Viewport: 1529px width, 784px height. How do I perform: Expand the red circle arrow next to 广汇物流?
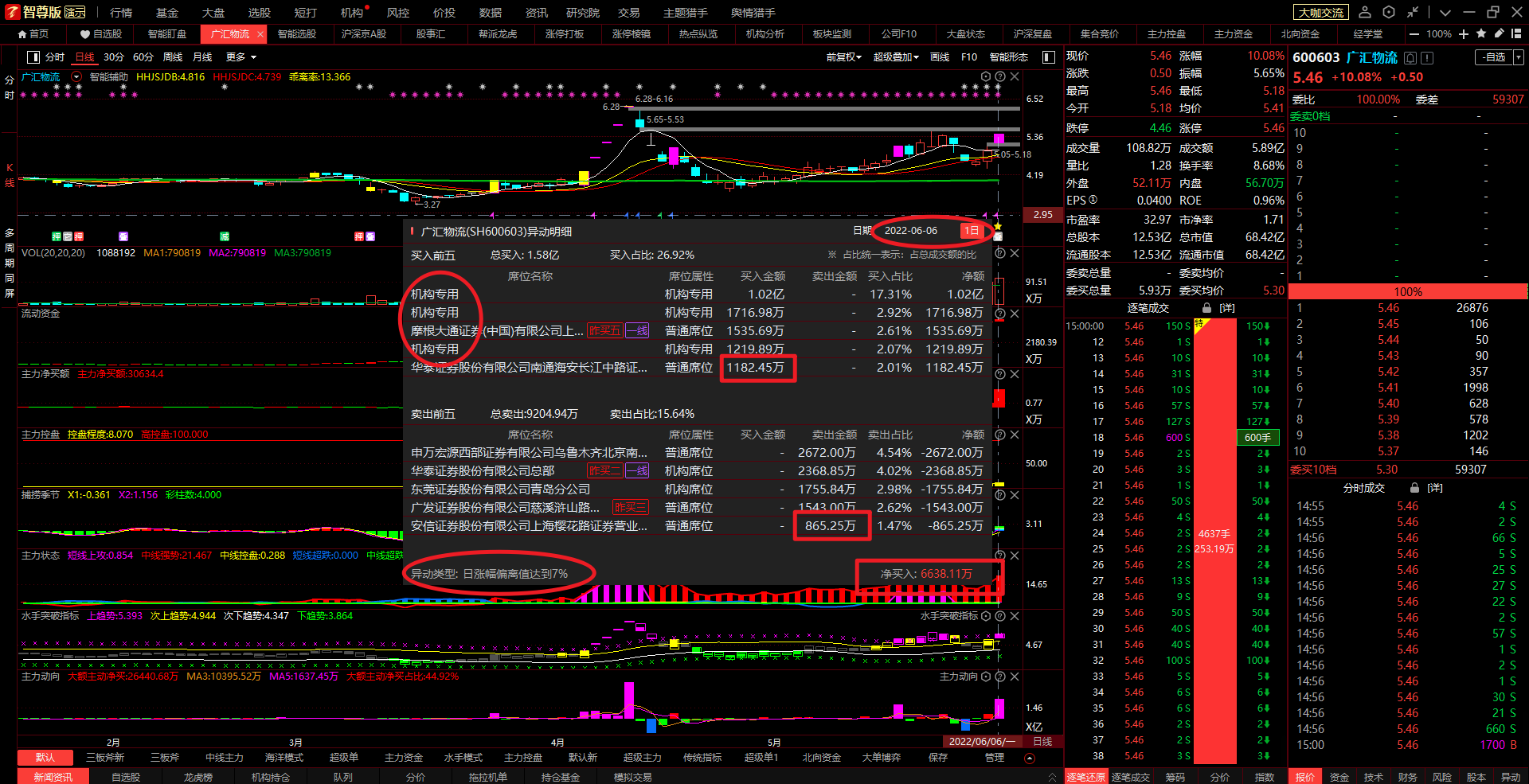point(76,77)
